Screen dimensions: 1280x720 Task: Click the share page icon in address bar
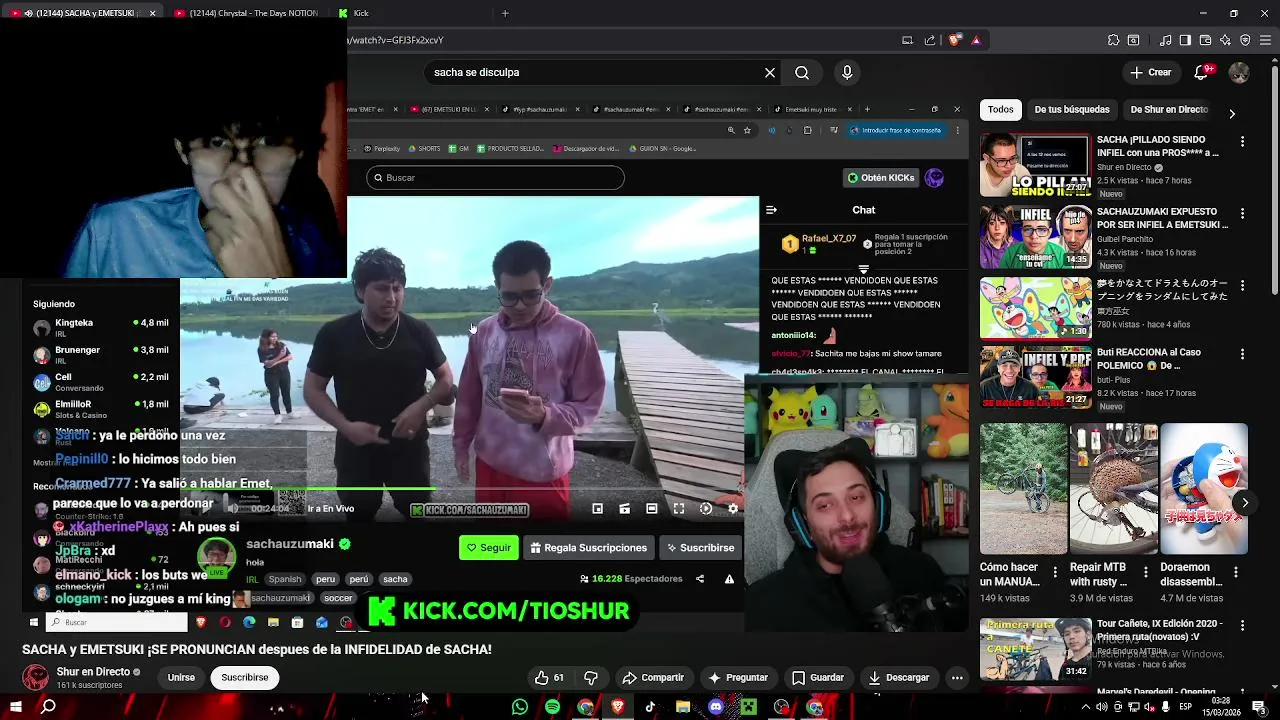[x=930, y=40]
